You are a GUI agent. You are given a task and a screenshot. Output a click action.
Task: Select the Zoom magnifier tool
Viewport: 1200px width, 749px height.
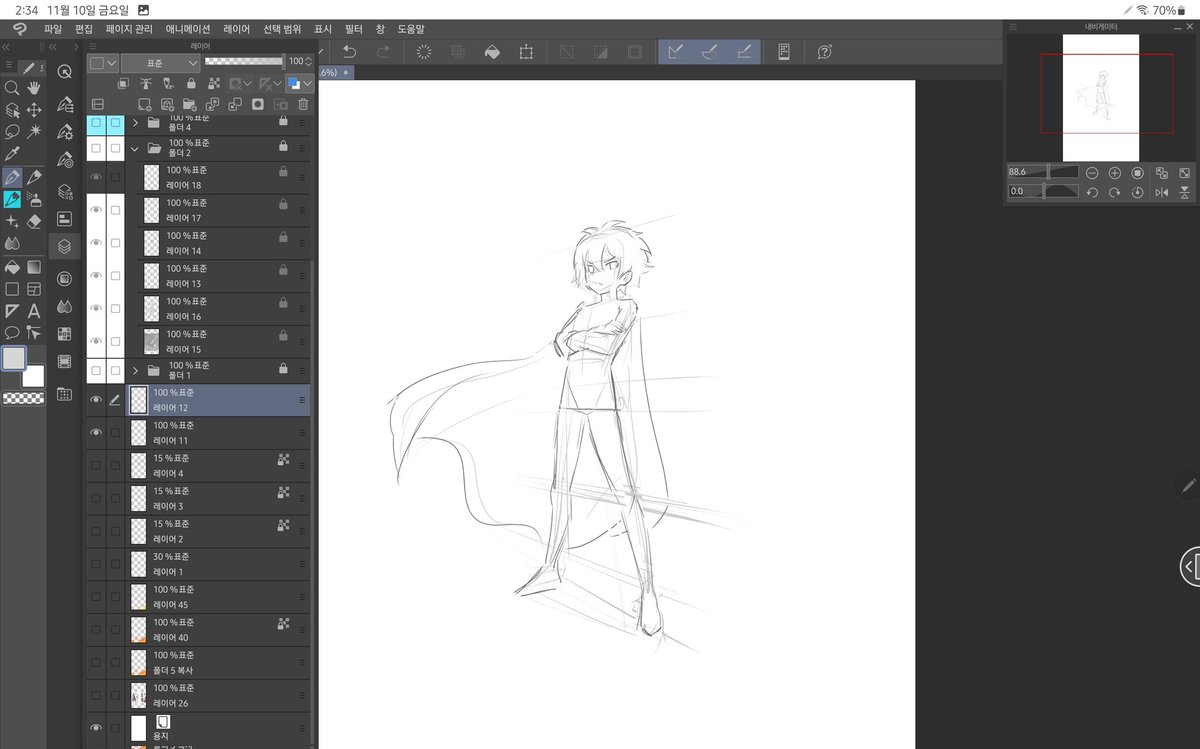[x=12, y=88]
